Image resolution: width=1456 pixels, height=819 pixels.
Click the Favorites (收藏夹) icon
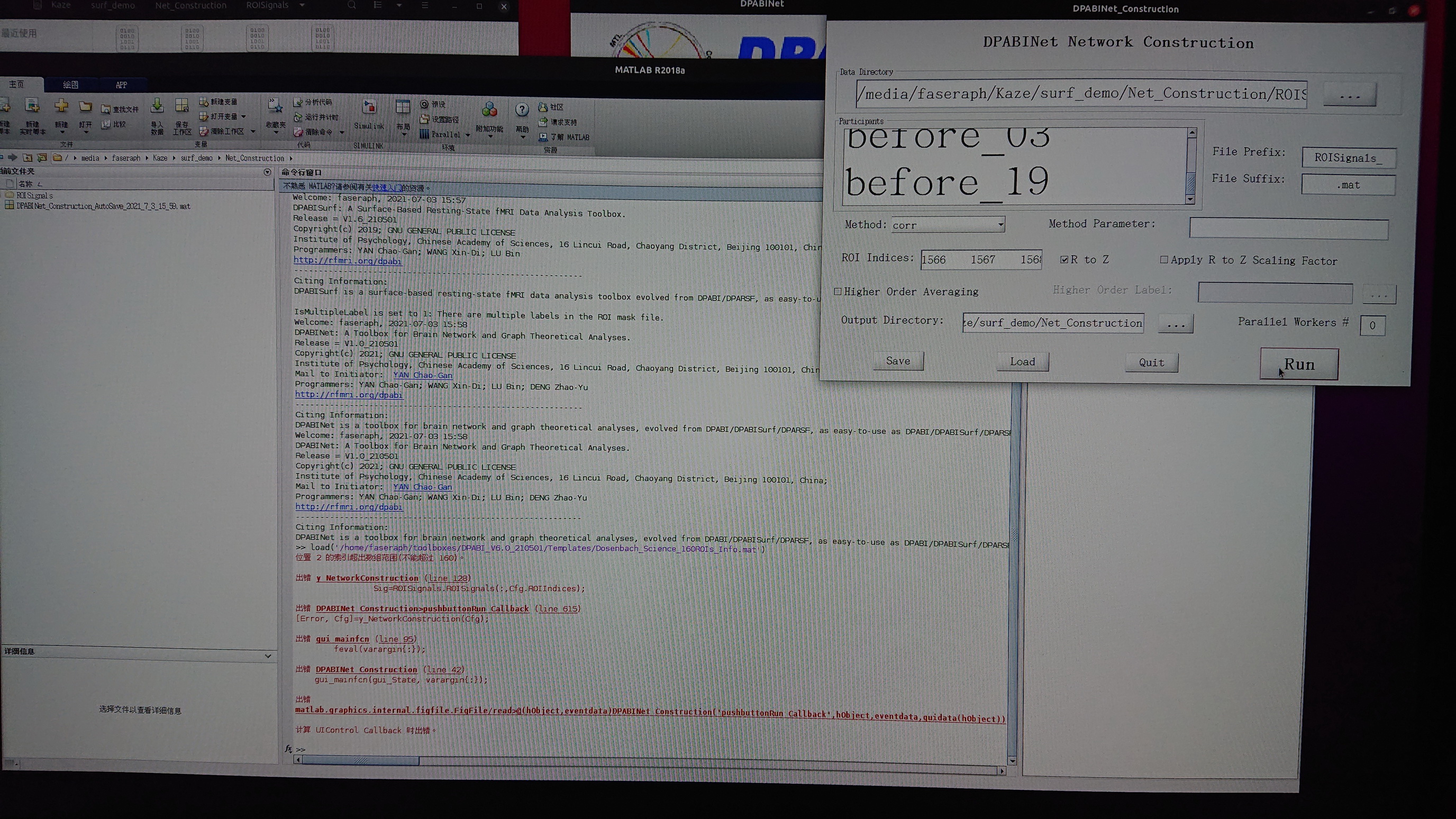275,106
